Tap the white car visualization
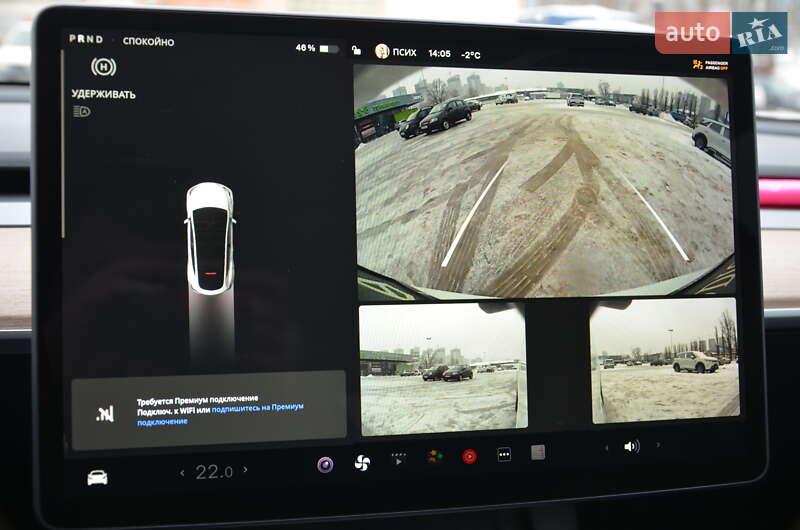 click(x=210, y=239)
